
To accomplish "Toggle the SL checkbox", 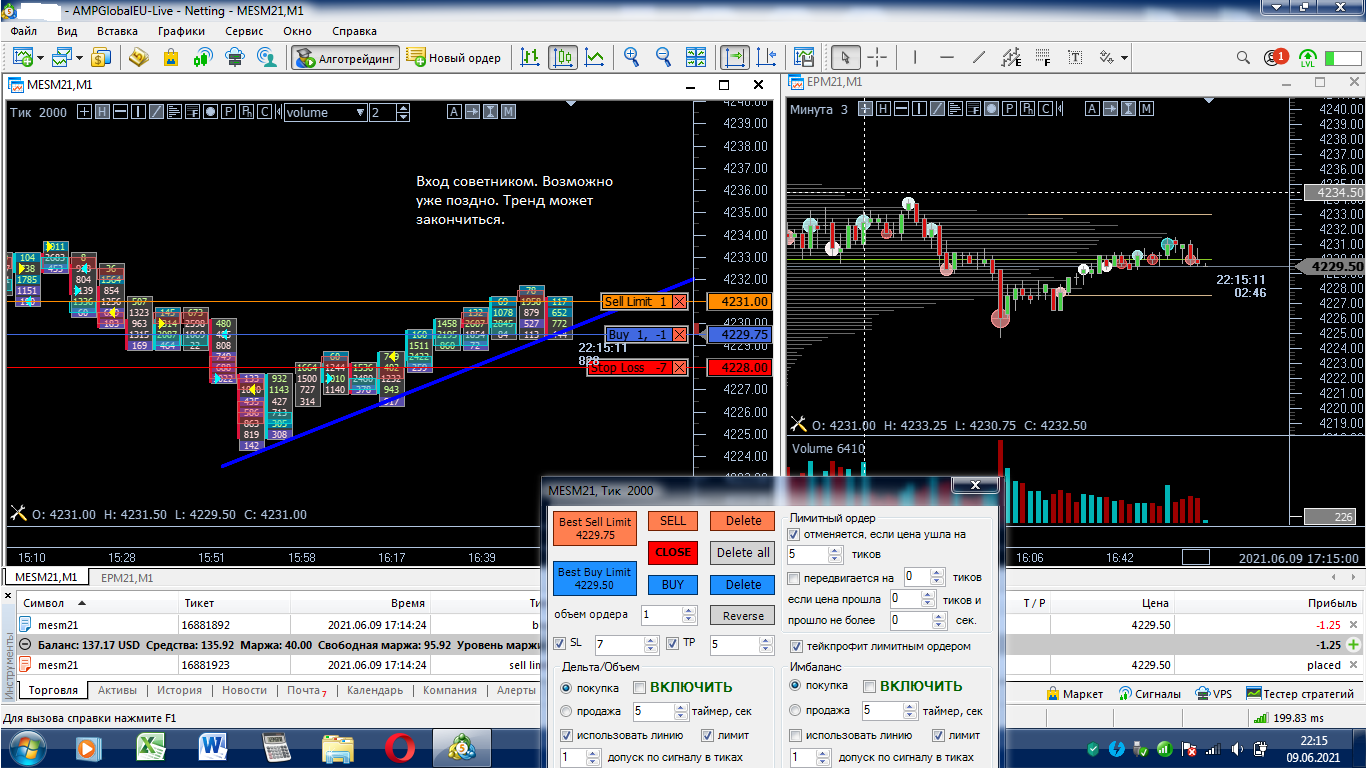I will click(559, 643).
